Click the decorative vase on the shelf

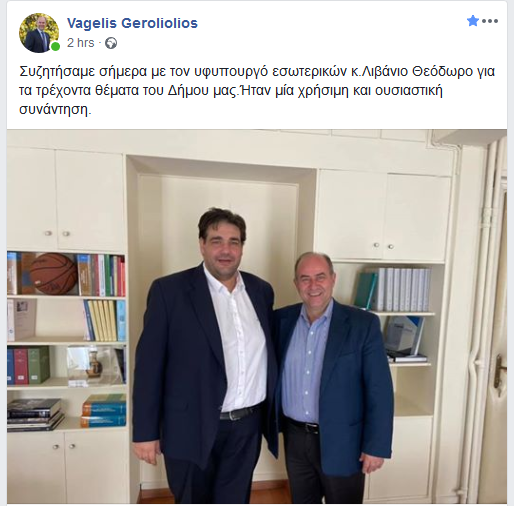point(94,365)
